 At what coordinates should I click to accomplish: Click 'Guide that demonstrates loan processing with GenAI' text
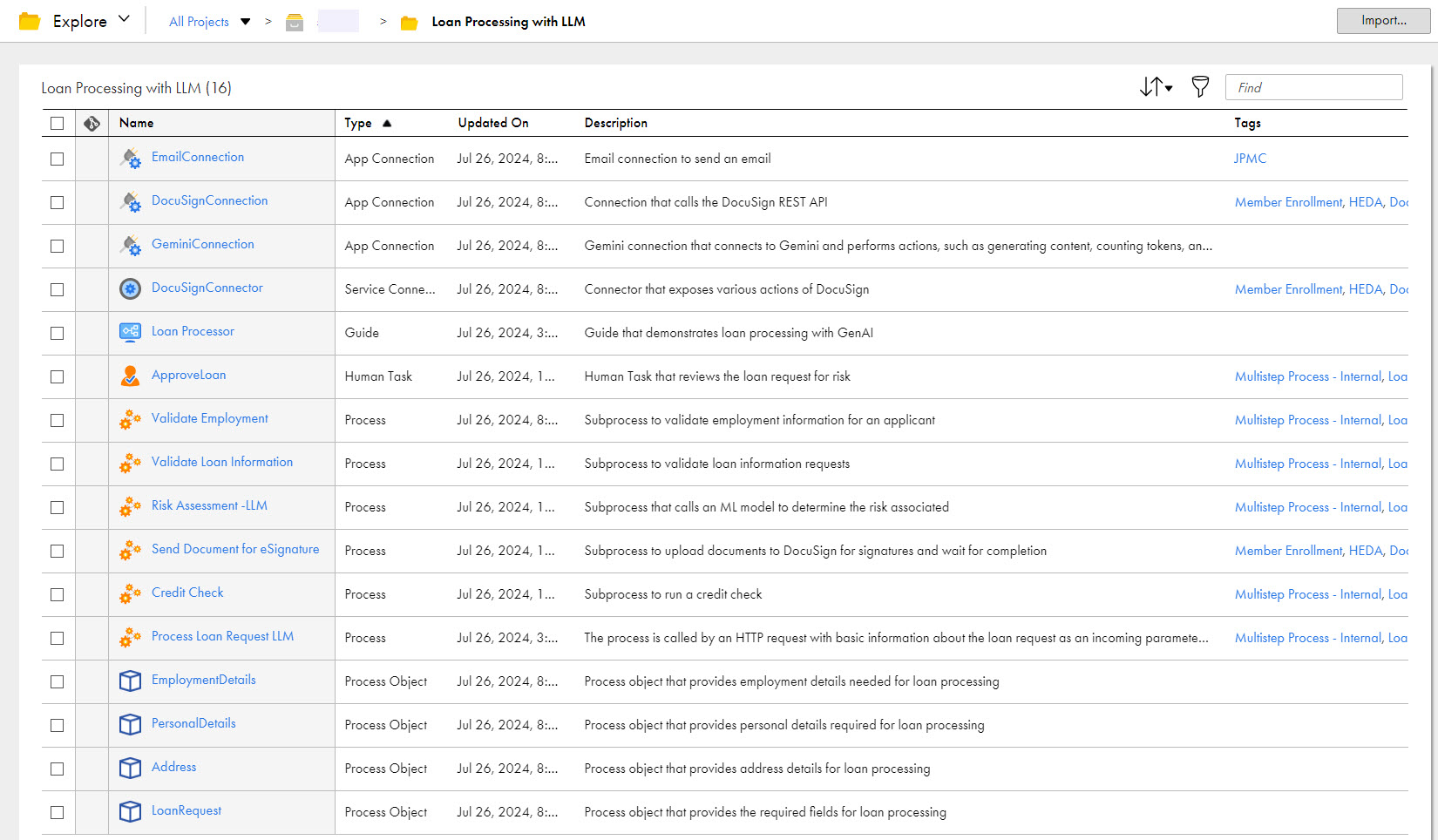click(729, 333)
